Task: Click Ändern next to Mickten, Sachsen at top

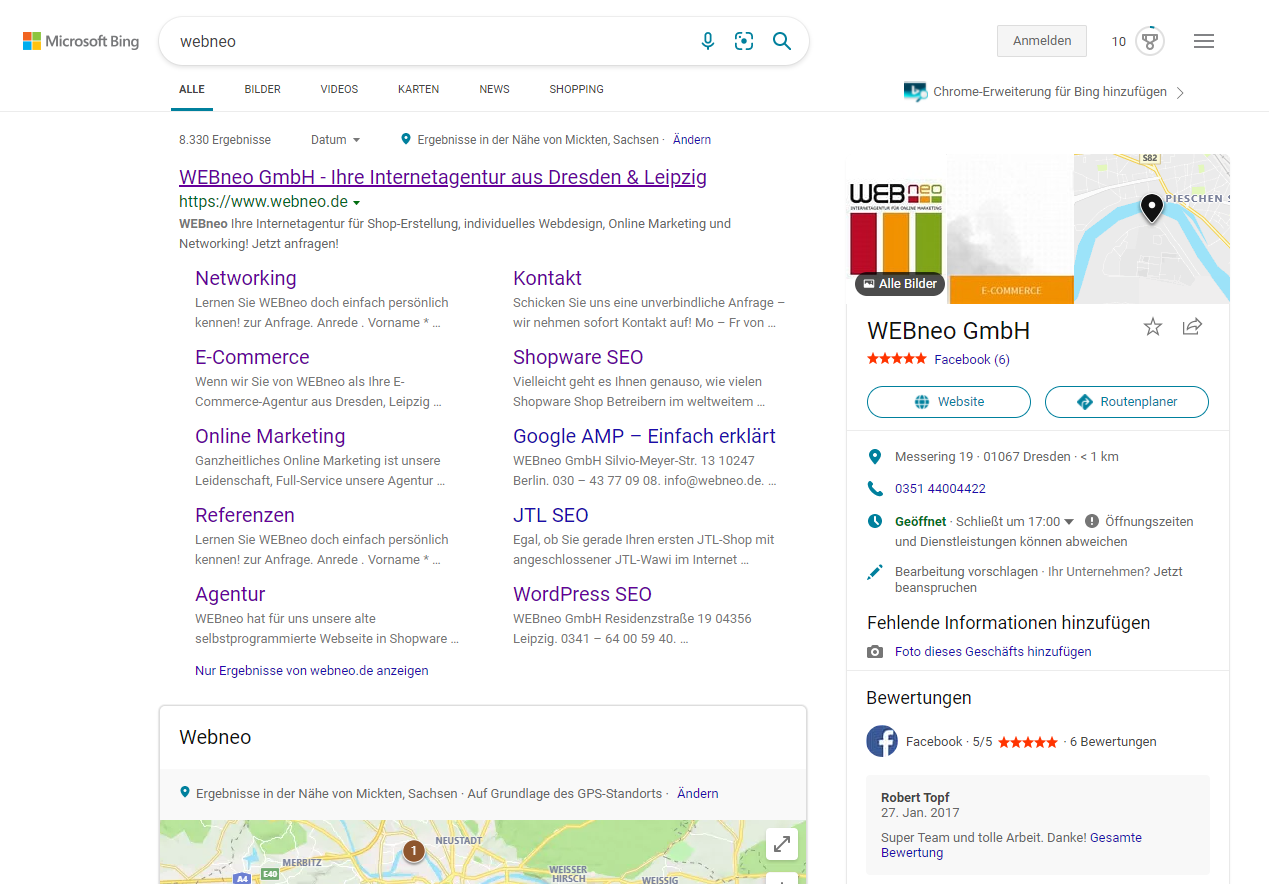Action: 692,140
